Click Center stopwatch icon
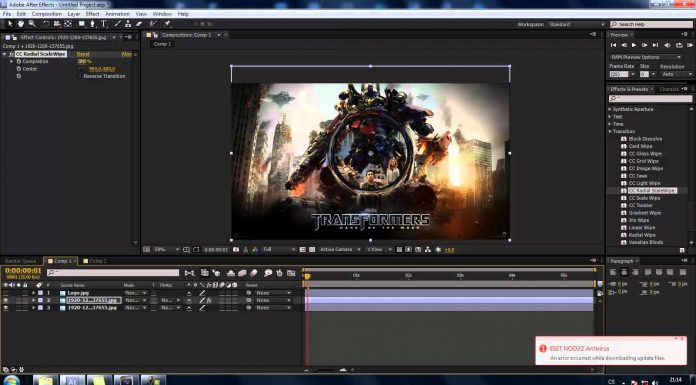This screenshot has height=385, width=696. [19, 69]
